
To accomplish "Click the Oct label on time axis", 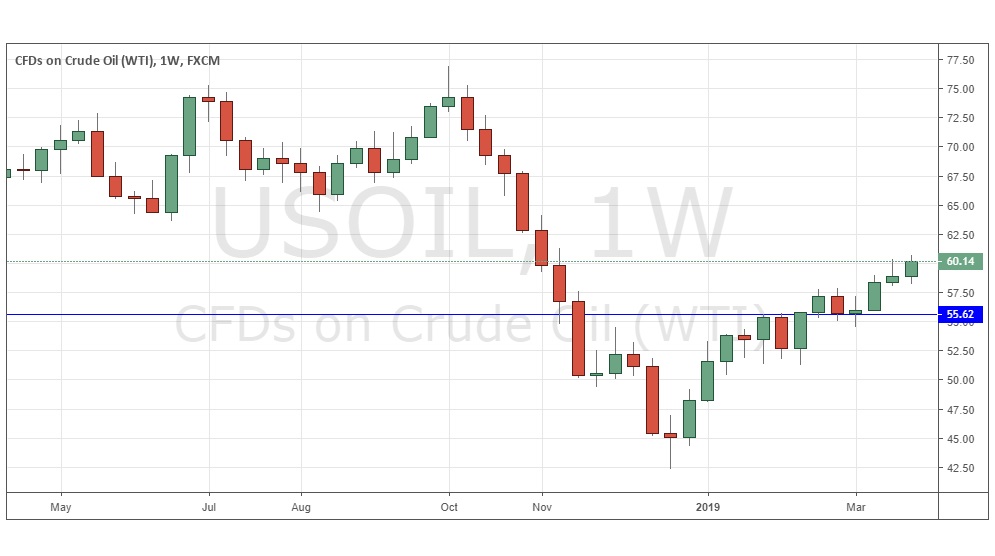I will pyautogui.click(x=448, y=507).
